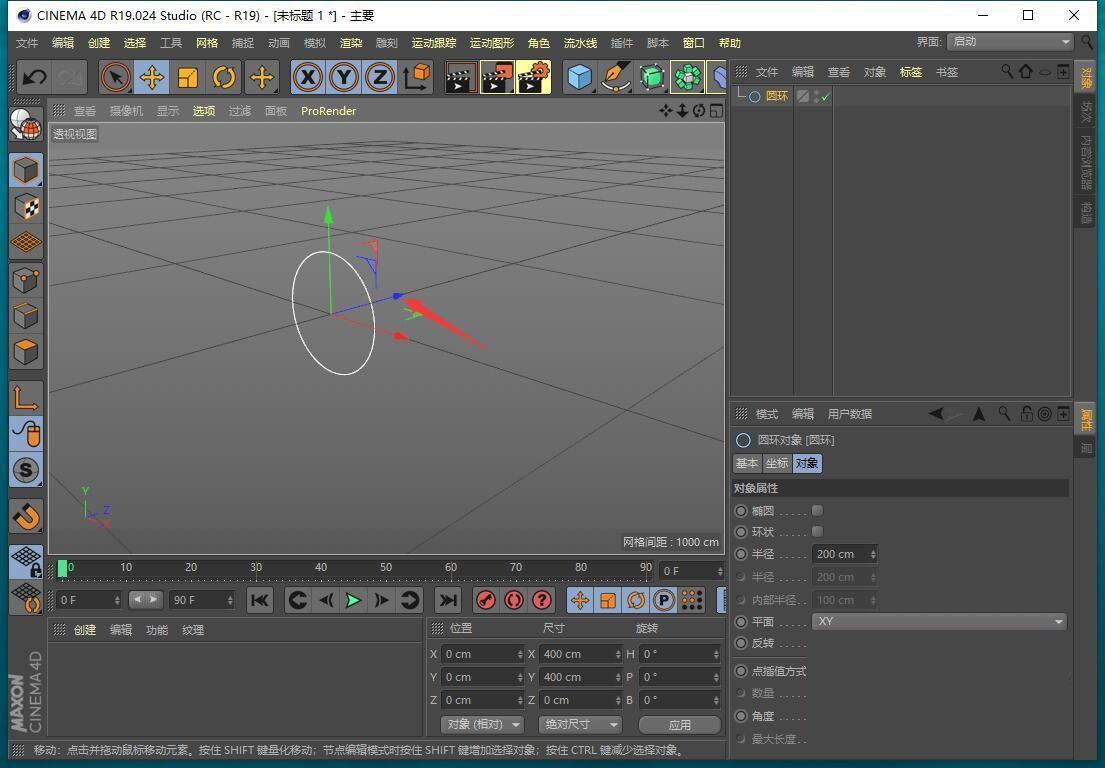The height and width of the screenshot is (768, 1105).
Task: Switch to Model mode cube icon
Action: (x=26, y=171)
